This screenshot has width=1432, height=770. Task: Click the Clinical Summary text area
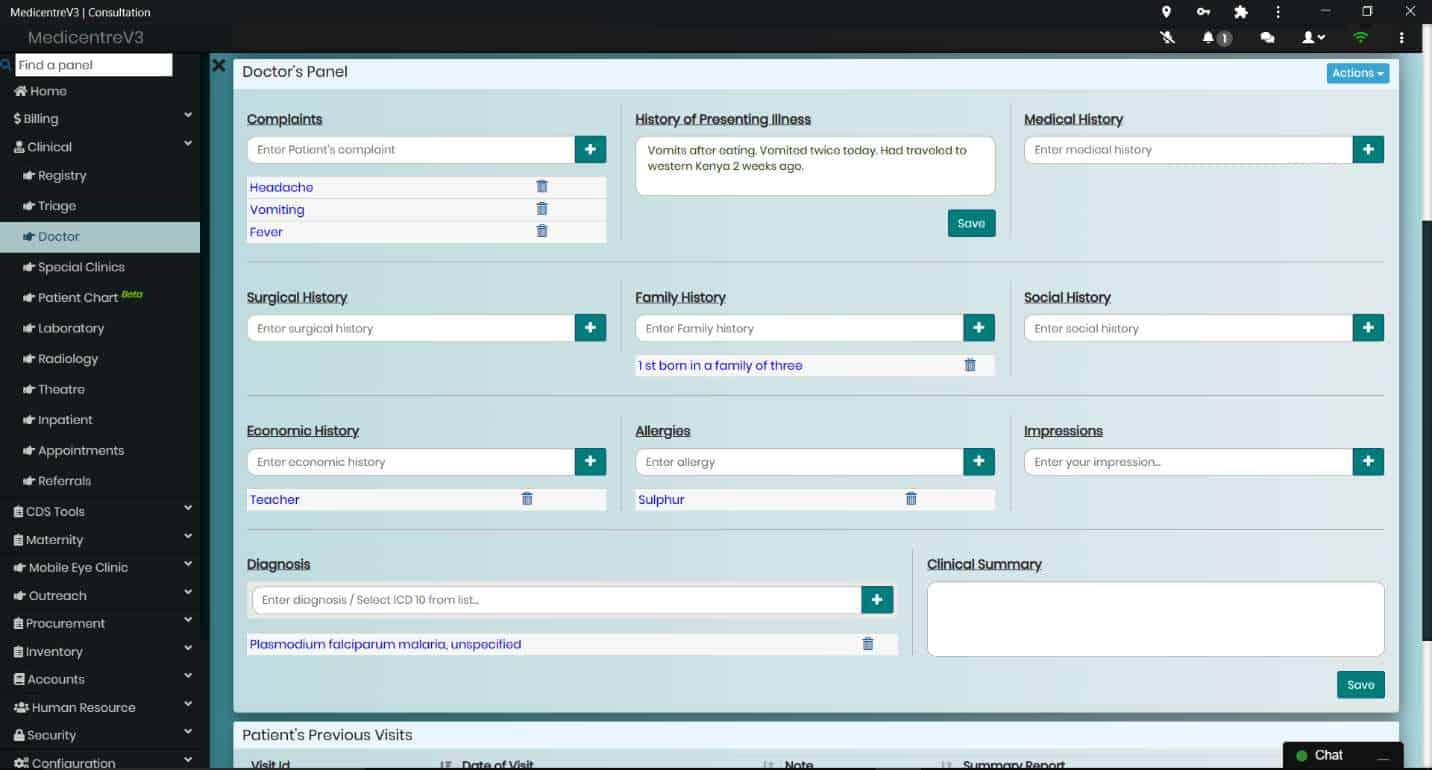coord(1155,619)
